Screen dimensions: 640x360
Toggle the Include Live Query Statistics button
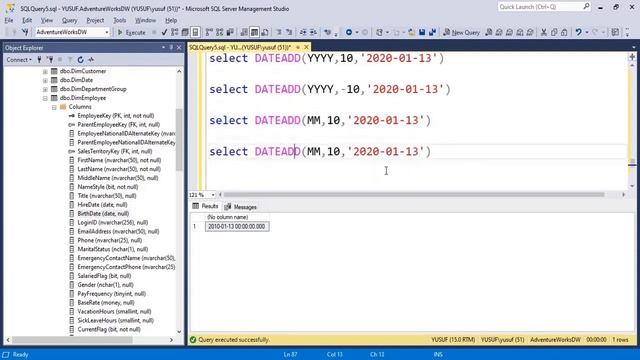[x=220, y=32]
